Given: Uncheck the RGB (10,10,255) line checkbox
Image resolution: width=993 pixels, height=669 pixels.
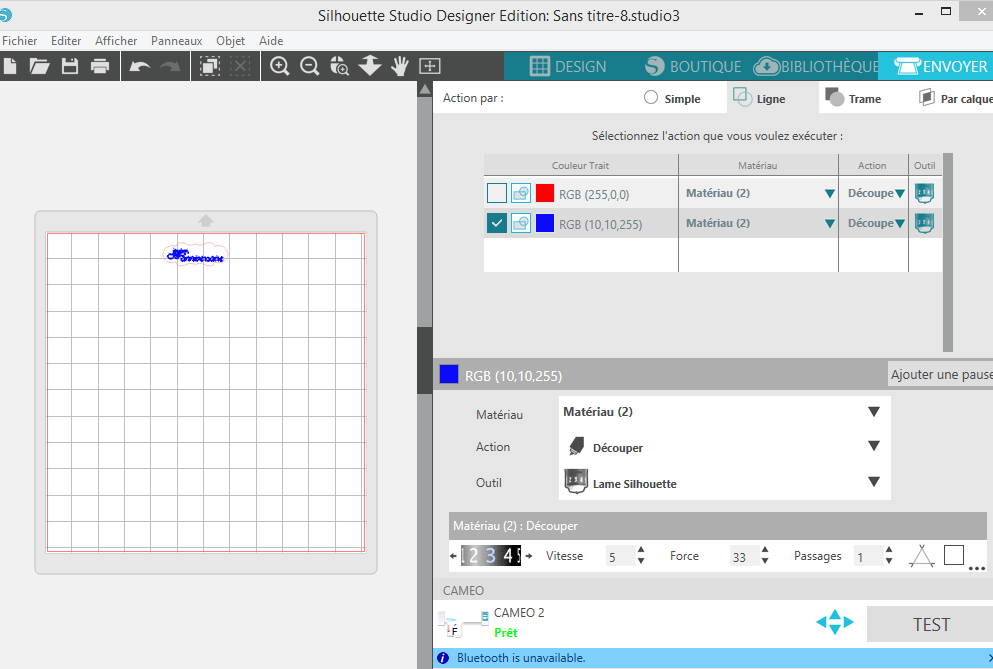Looking at the screenshot, I should 496,223.
